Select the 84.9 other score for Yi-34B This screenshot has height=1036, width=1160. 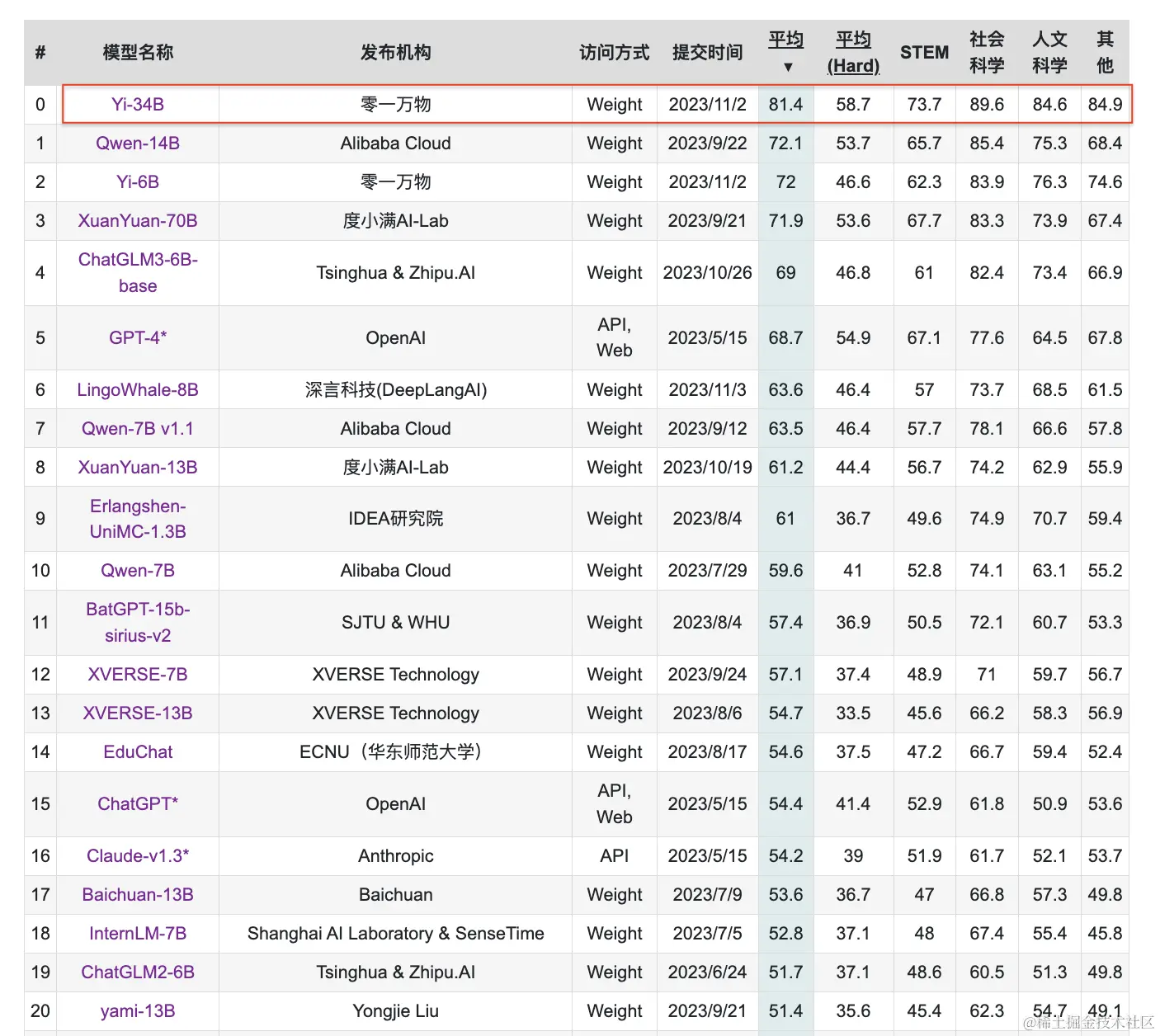pos(1105,105)
